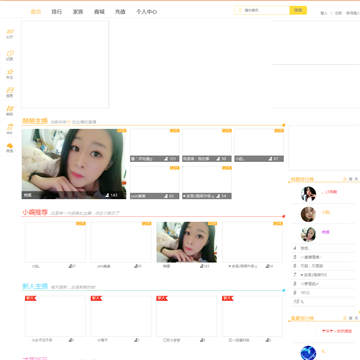The image size is (360, 360).
Task: Open the girl photo card in 小编推荐 section
Action: pos(187,242)
